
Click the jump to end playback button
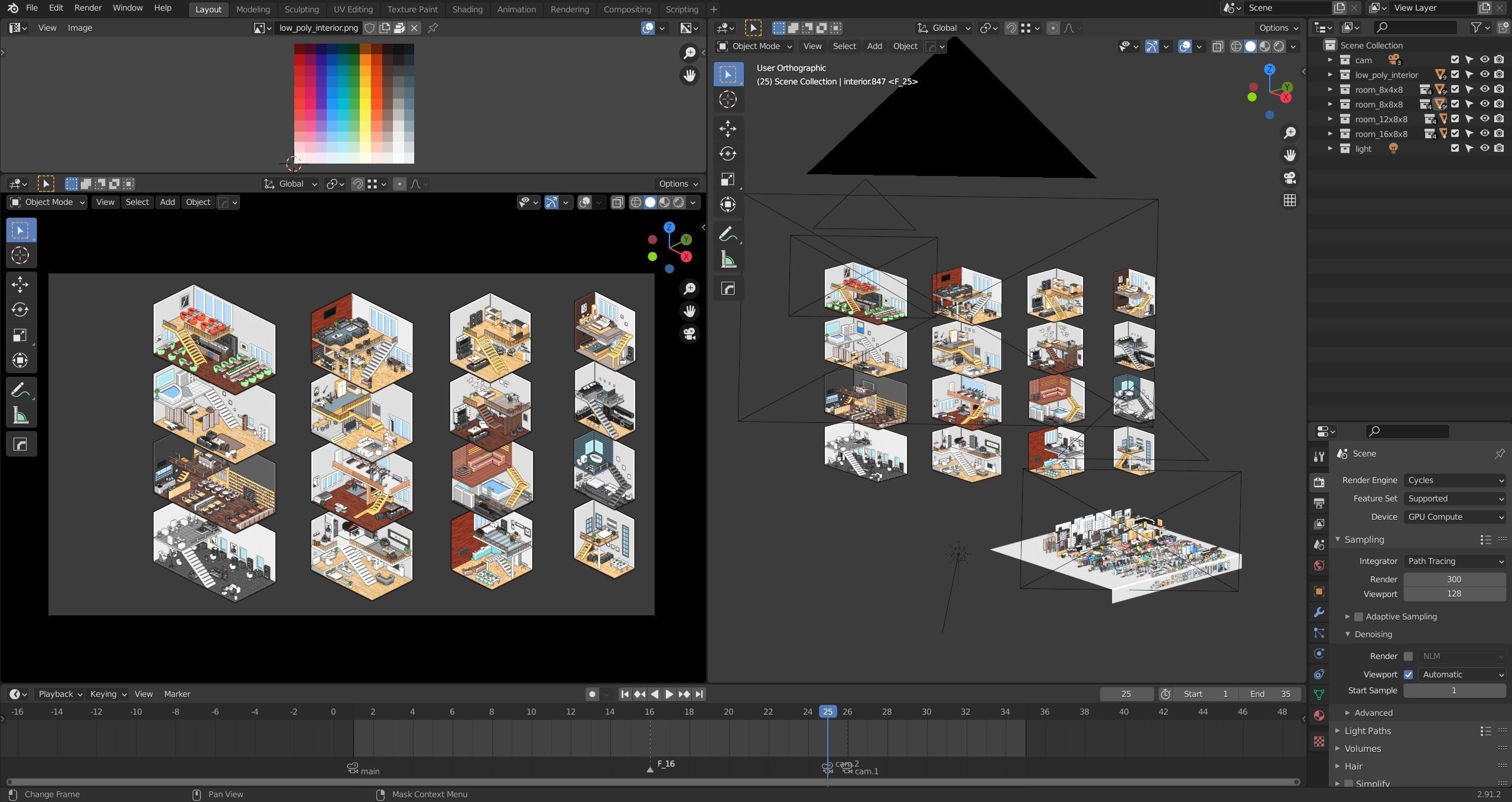700,694
